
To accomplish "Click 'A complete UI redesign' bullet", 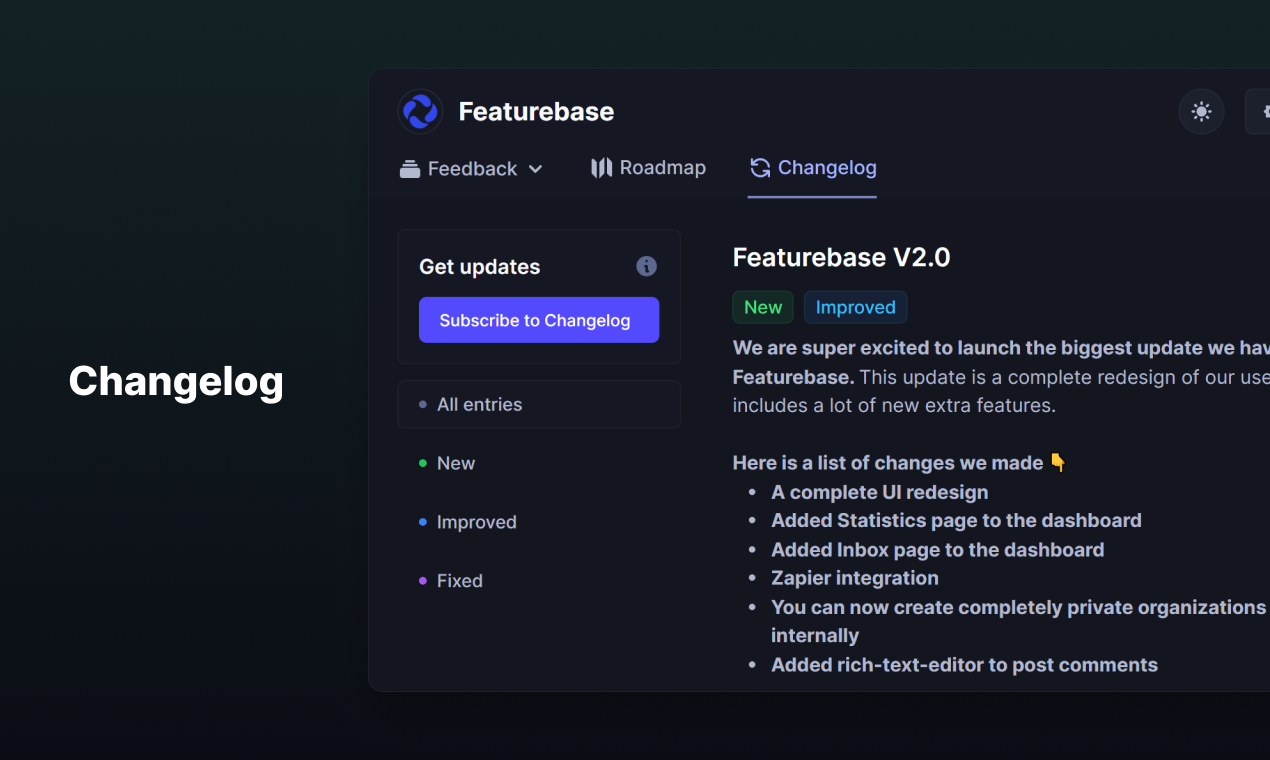I will (x=880, y=492).
